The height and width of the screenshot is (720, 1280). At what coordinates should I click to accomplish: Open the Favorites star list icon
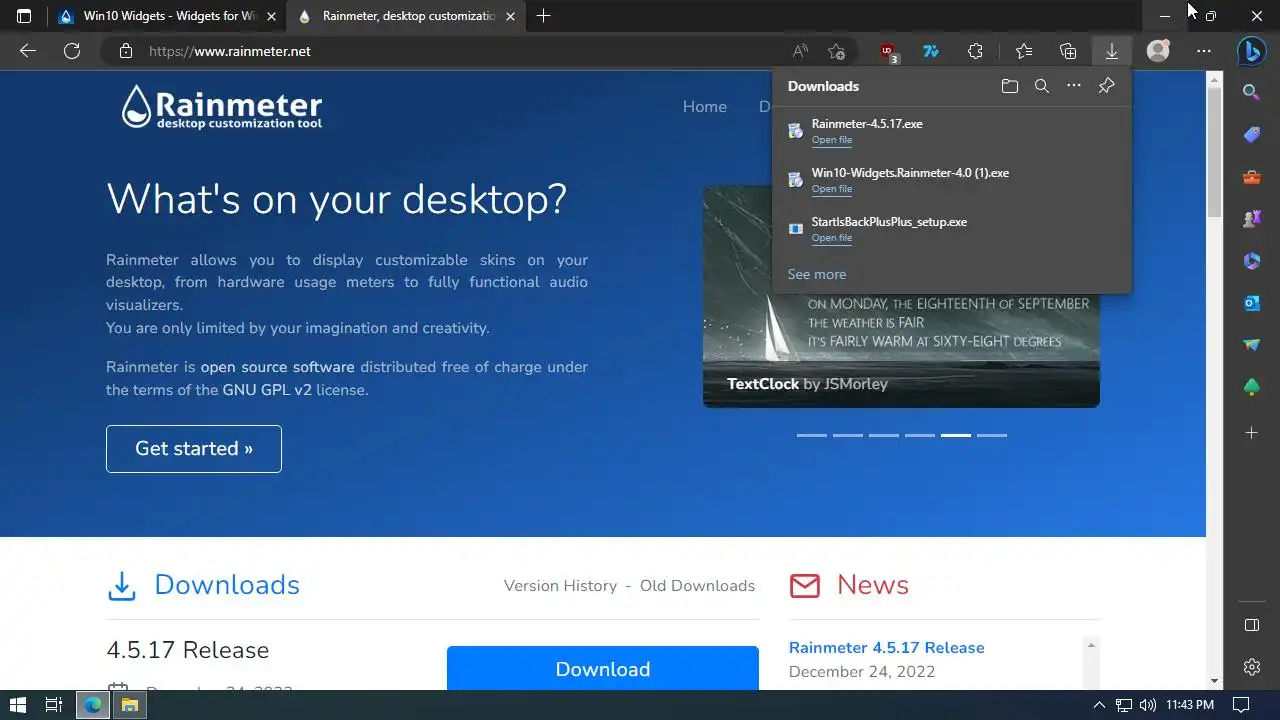pyautogui.click(x=1023, y=51)
